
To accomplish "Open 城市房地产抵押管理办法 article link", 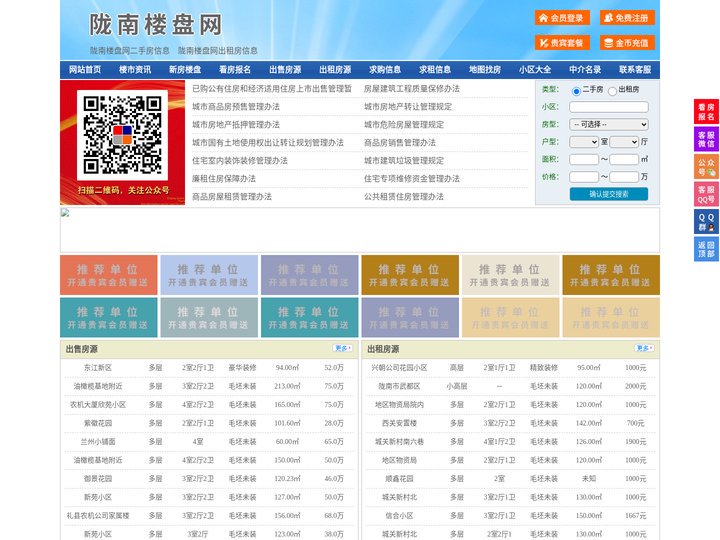I will tap(236, 124).
